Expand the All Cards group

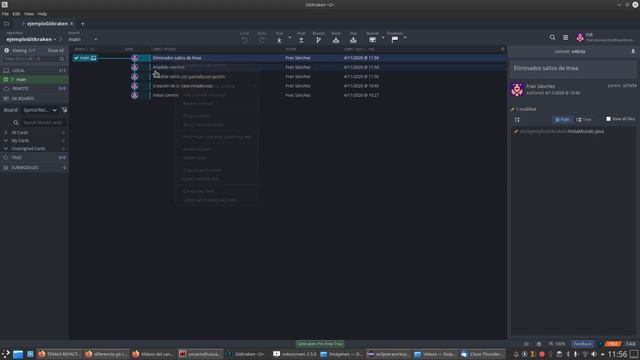point(34,132)
